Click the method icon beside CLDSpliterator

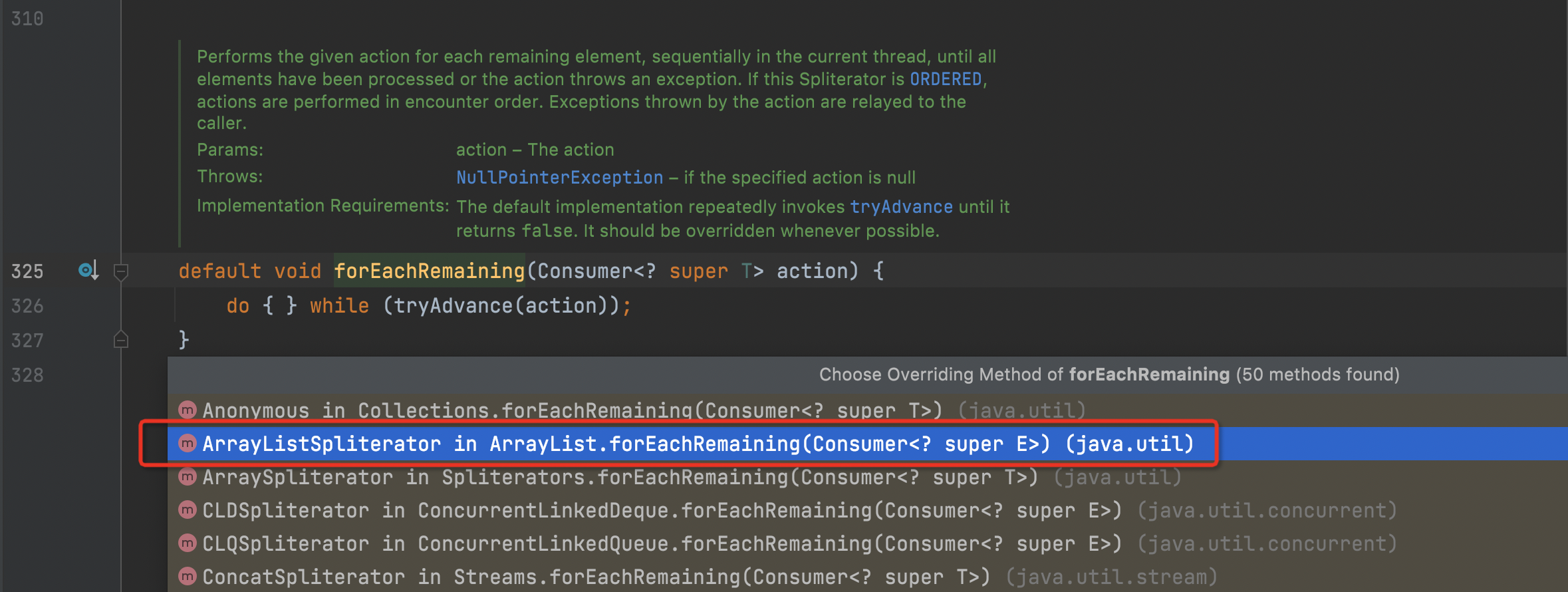188,510
